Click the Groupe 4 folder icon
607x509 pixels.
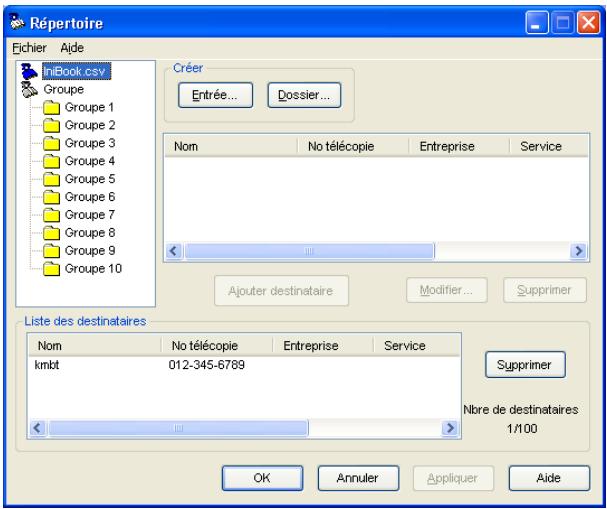[x=51, y=161]
